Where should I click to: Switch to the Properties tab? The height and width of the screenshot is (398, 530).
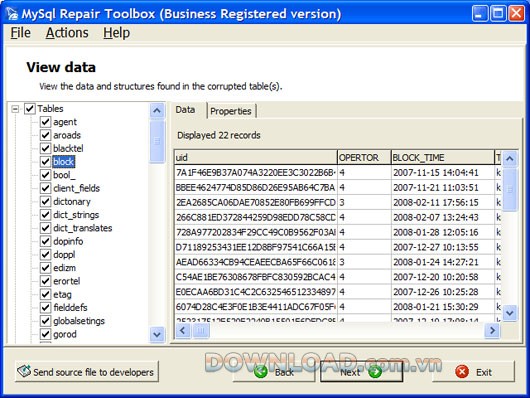(231, 111)
